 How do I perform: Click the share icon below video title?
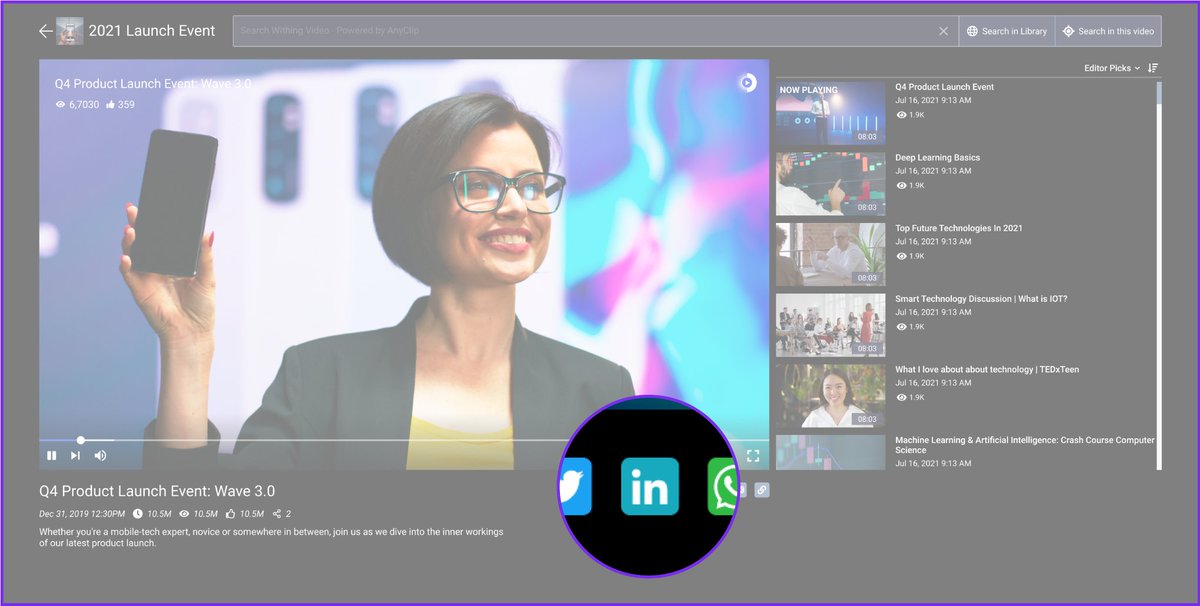point(277,514)
